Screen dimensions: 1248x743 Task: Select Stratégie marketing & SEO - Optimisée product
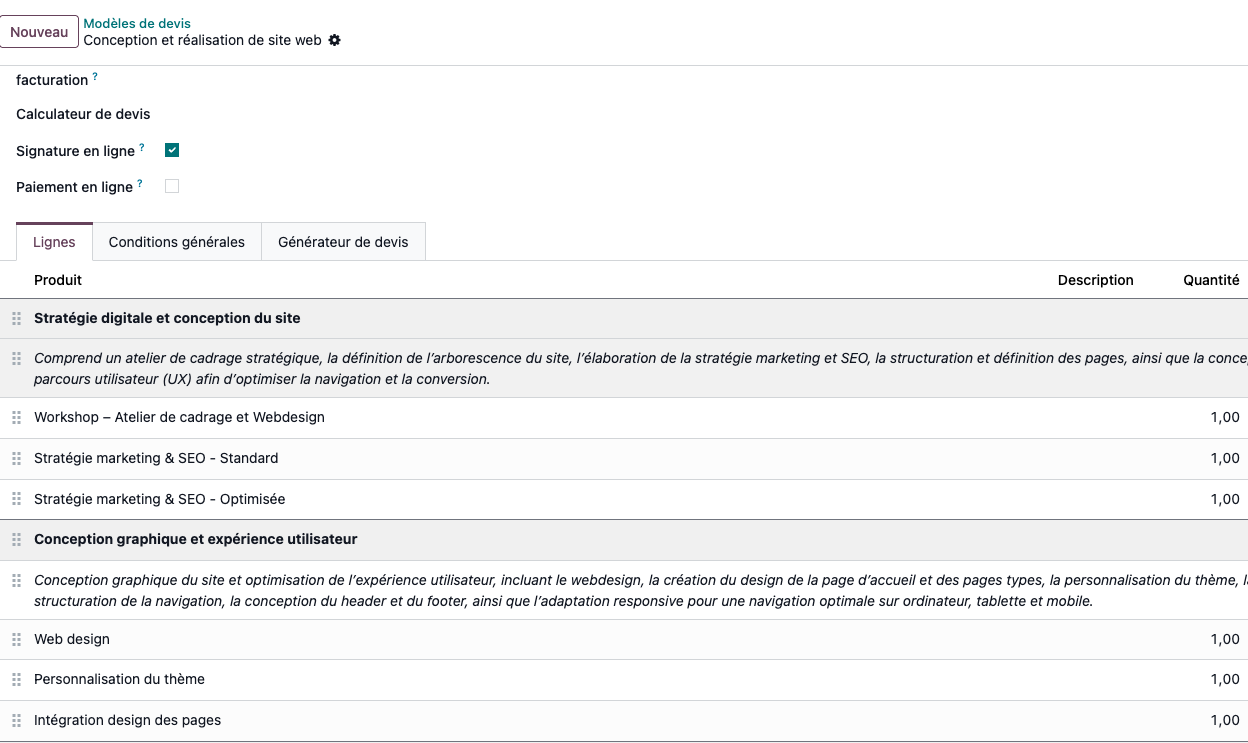(159, 499)
